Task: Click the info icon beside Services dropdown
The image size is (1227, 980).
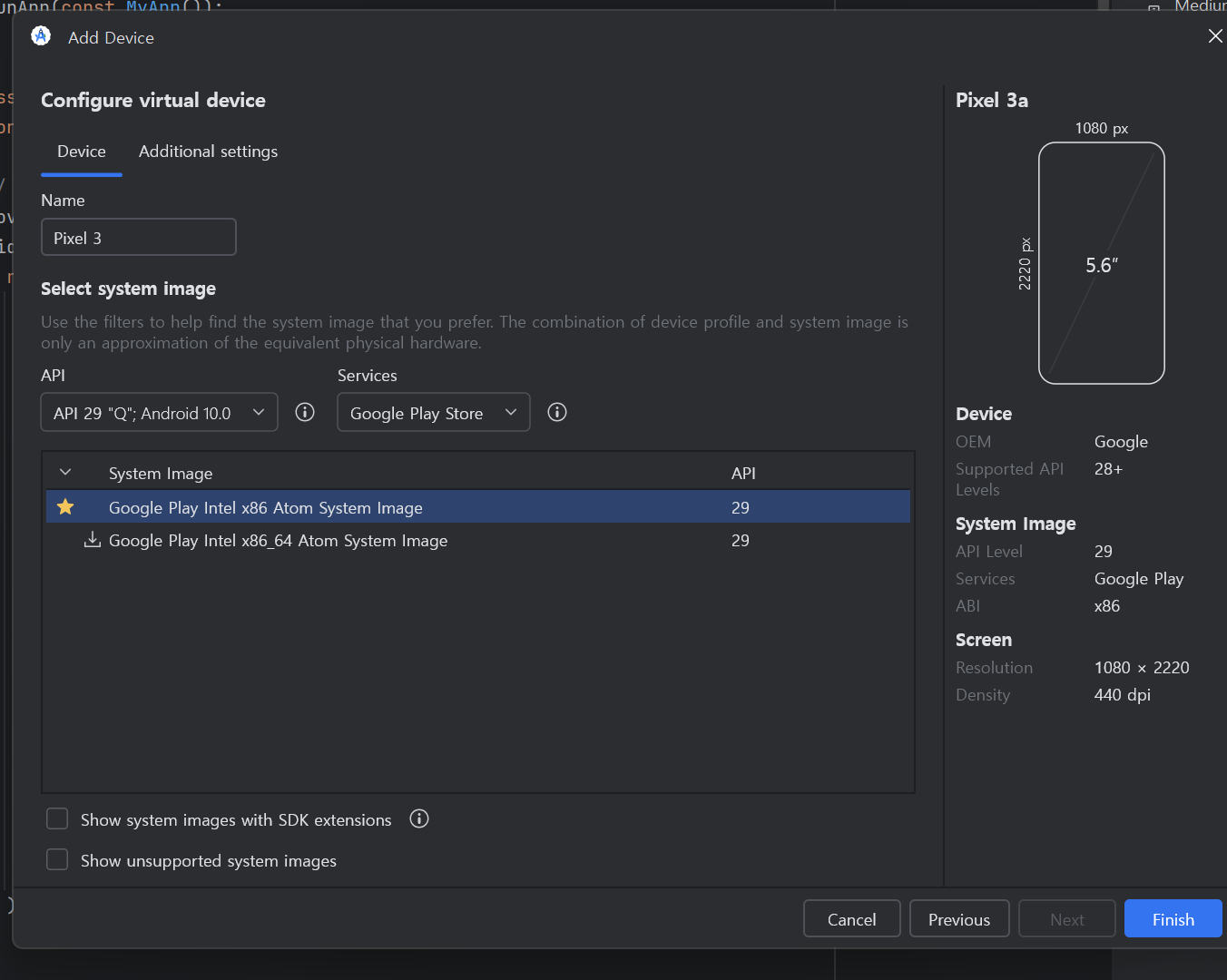Action: [x=557, y=413]
